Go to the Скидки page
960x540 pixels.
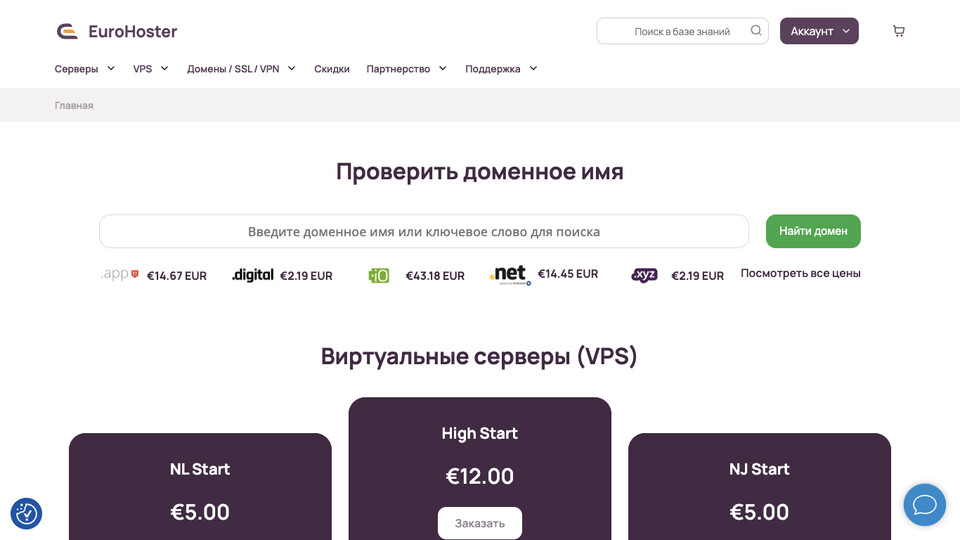tap(332, 69)
